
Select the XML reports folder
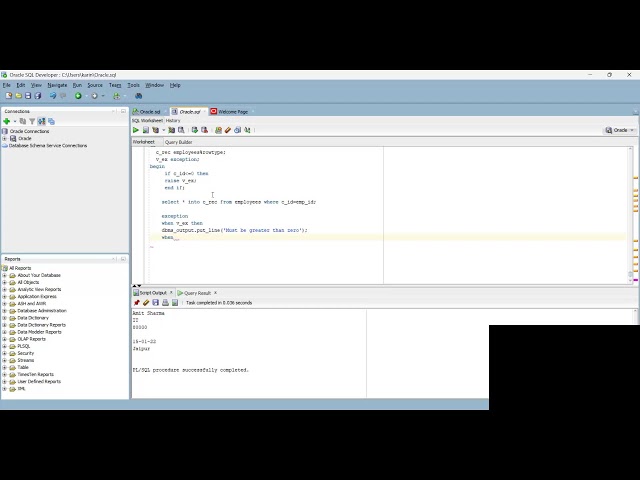tap(21, 389)
